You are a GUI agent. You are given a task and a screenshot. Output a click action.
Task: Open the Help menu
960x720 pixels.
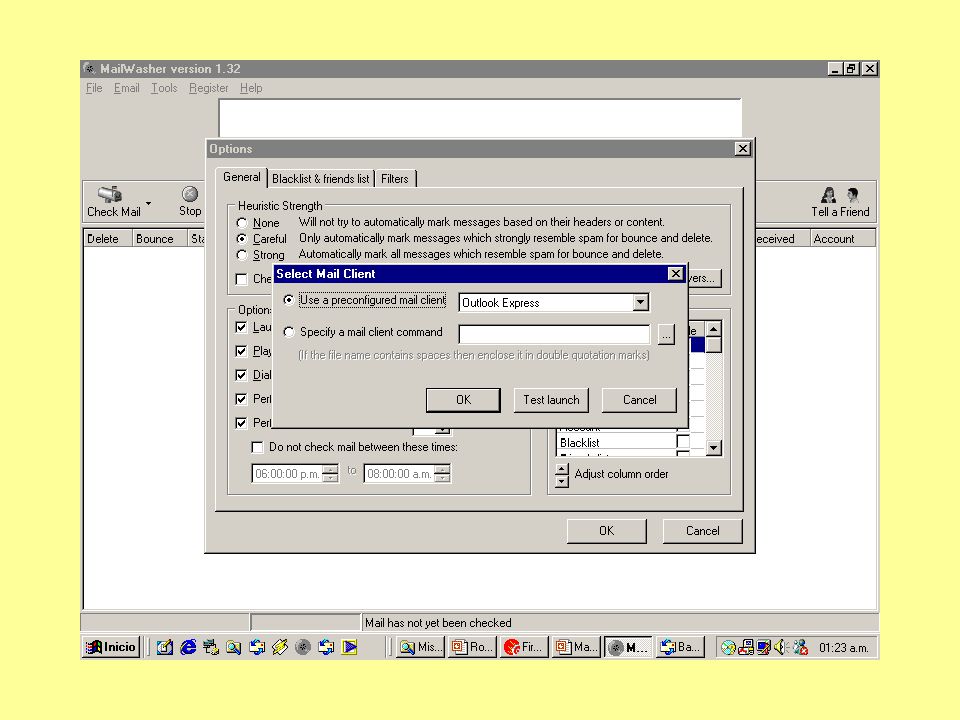click(251, 88)
